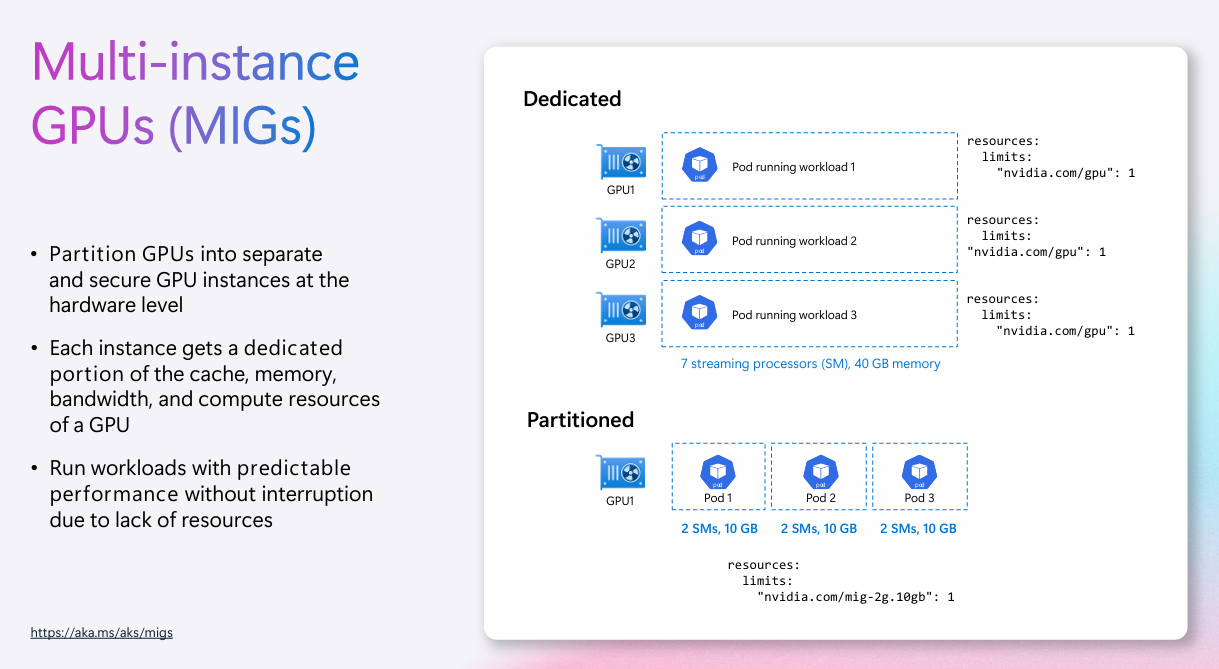The image size is (1219, 669).
Task: Click the GPU1 card icon under Partitioned
Action: click(x=622, y=473)
